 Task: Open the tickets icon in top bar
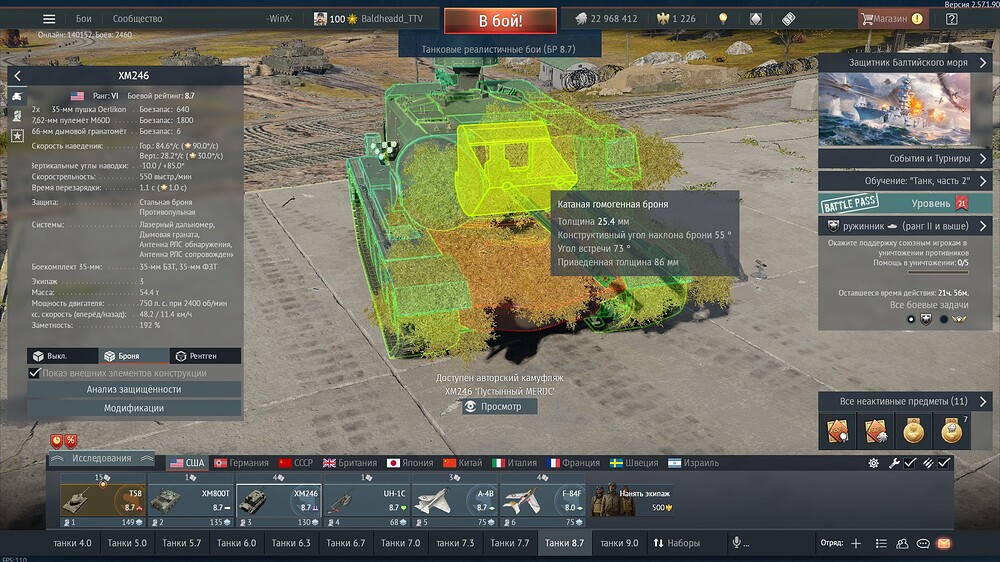point(788,18)
